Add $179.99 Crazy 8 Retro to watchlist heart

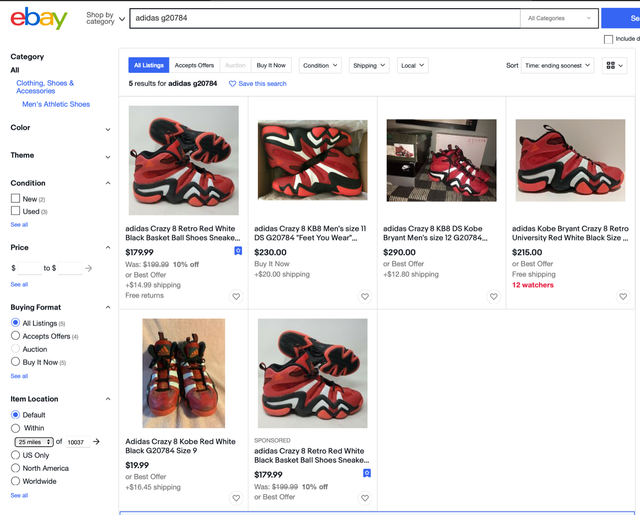coord(236,296)
